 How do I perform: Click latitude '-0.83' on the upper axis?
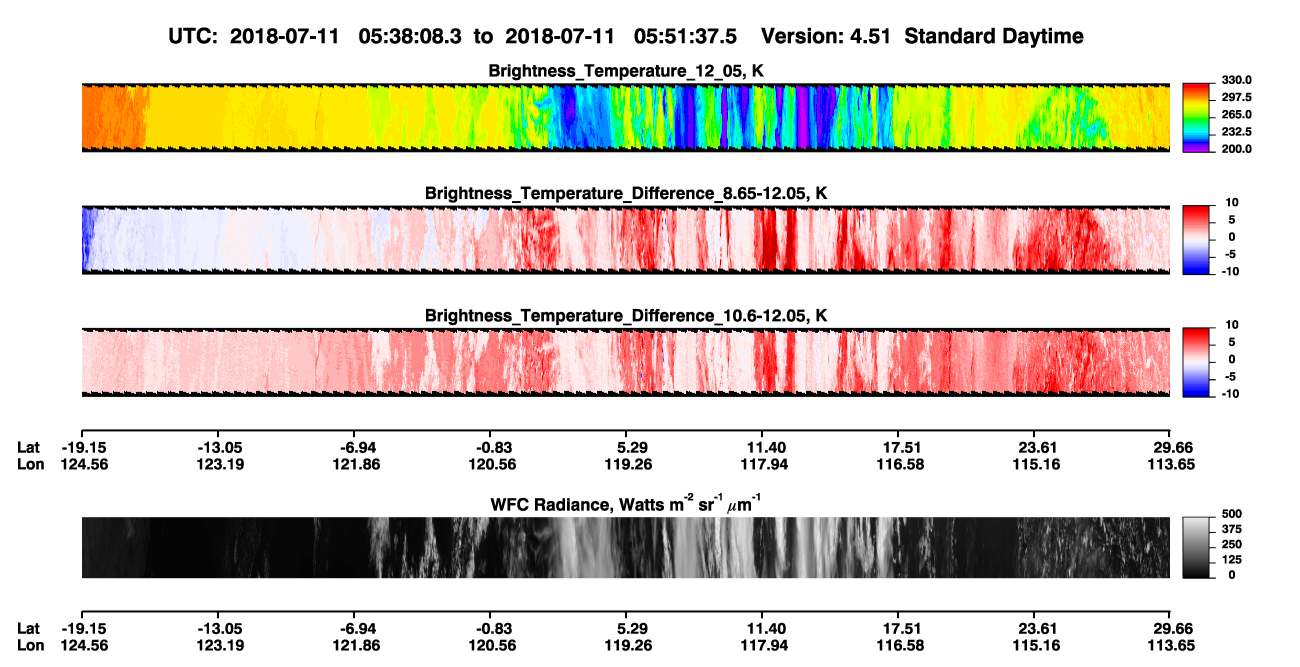tap(491, 448)
